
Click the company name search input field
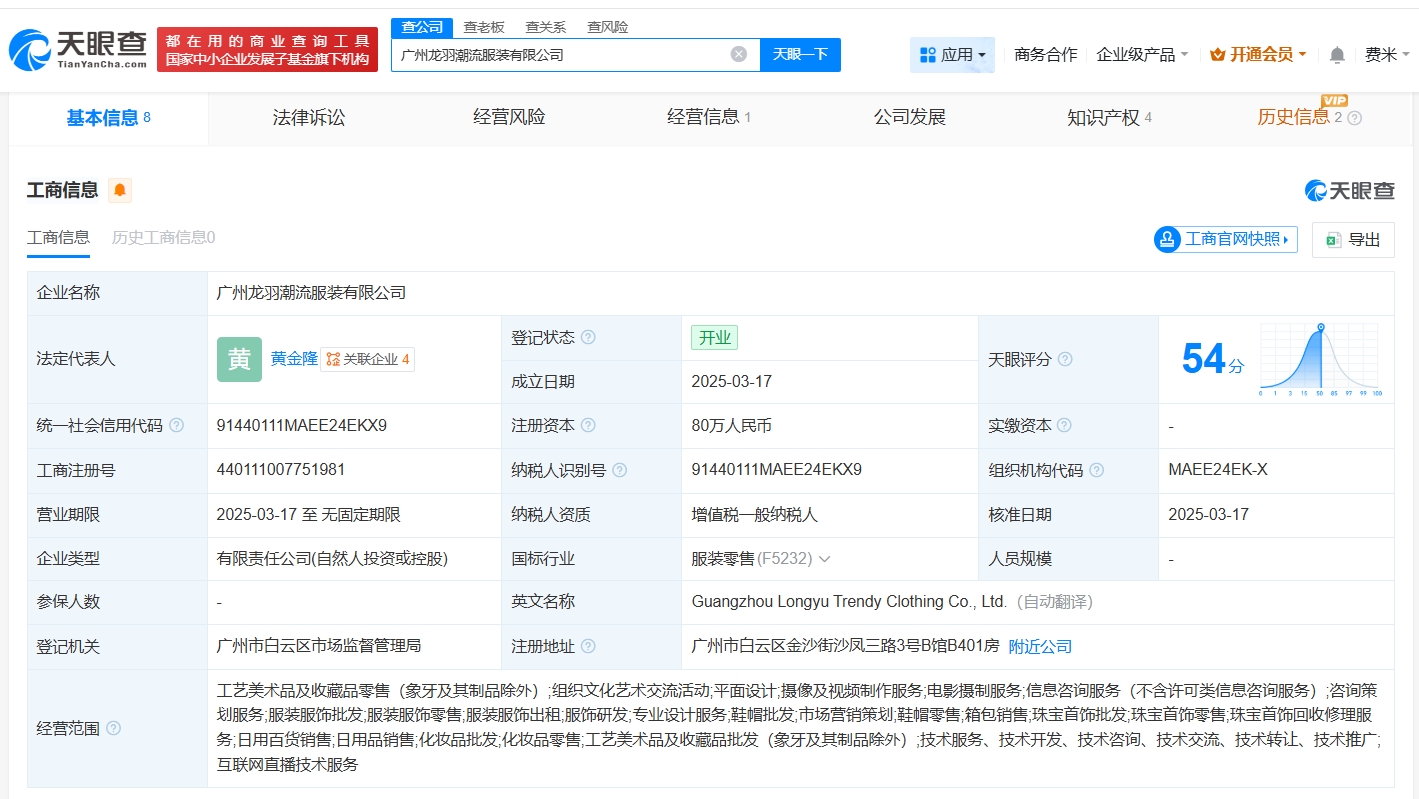tap(560, 55)
